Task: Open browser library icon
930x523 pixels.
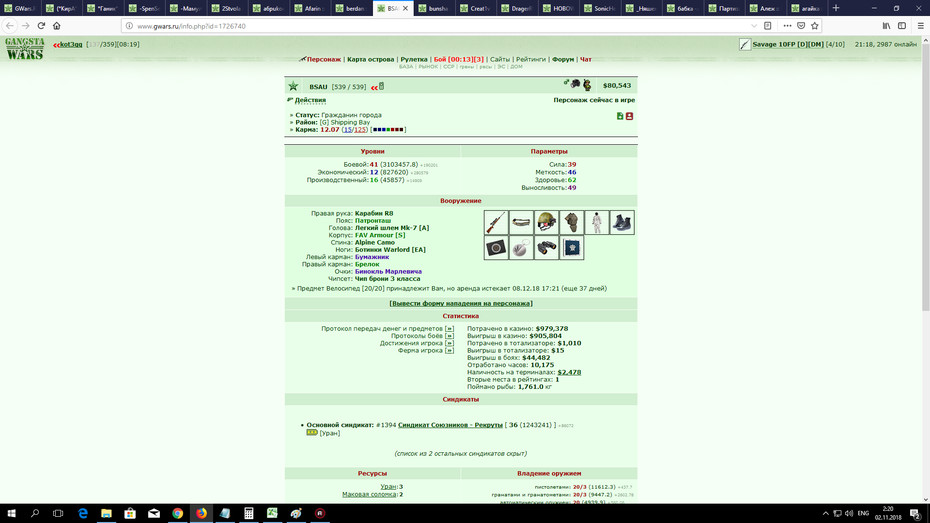Action: (x=886, y=25)
